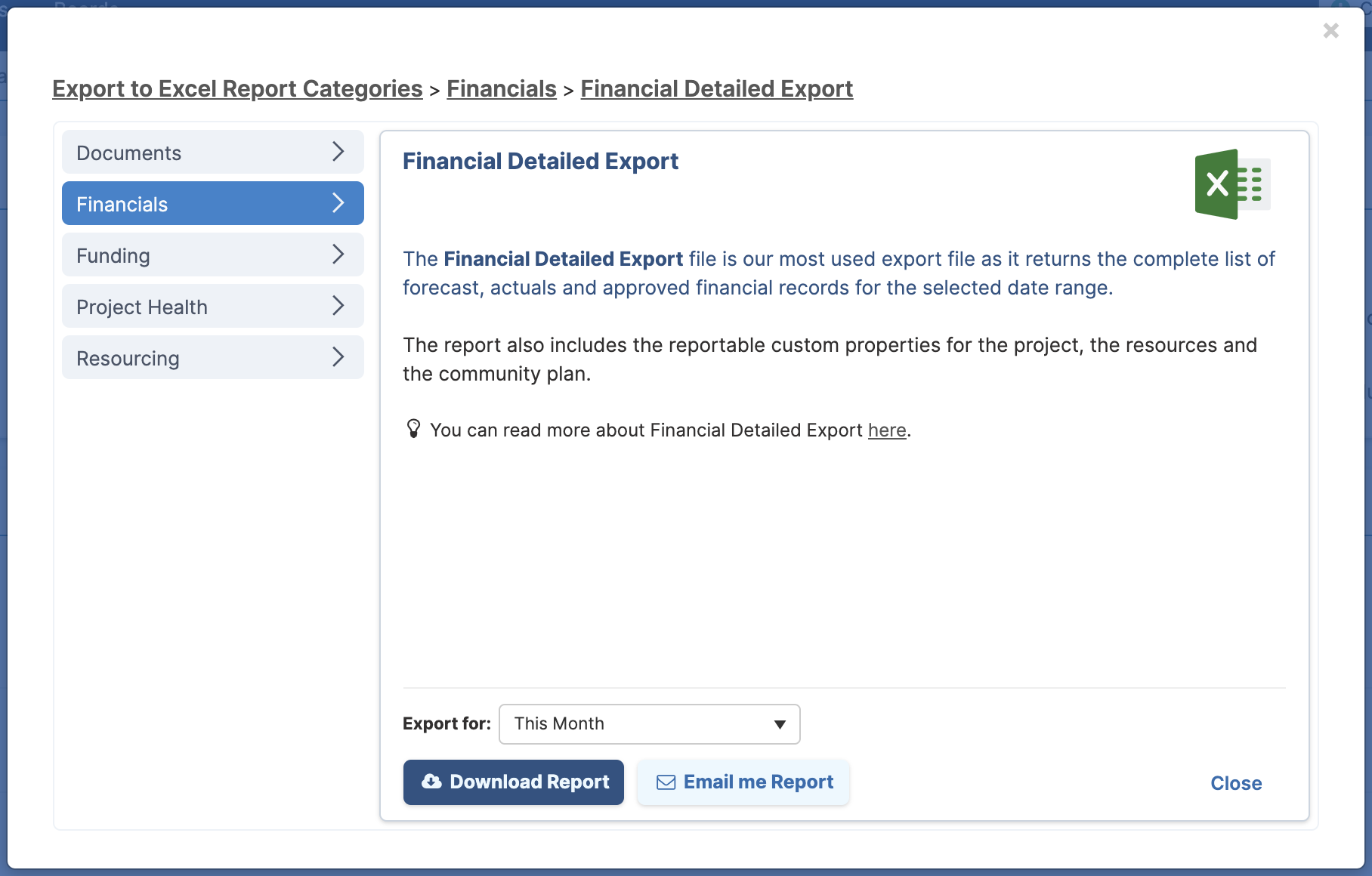Click the Email me Report button
1372x876 pixels.
click(743, 782)
